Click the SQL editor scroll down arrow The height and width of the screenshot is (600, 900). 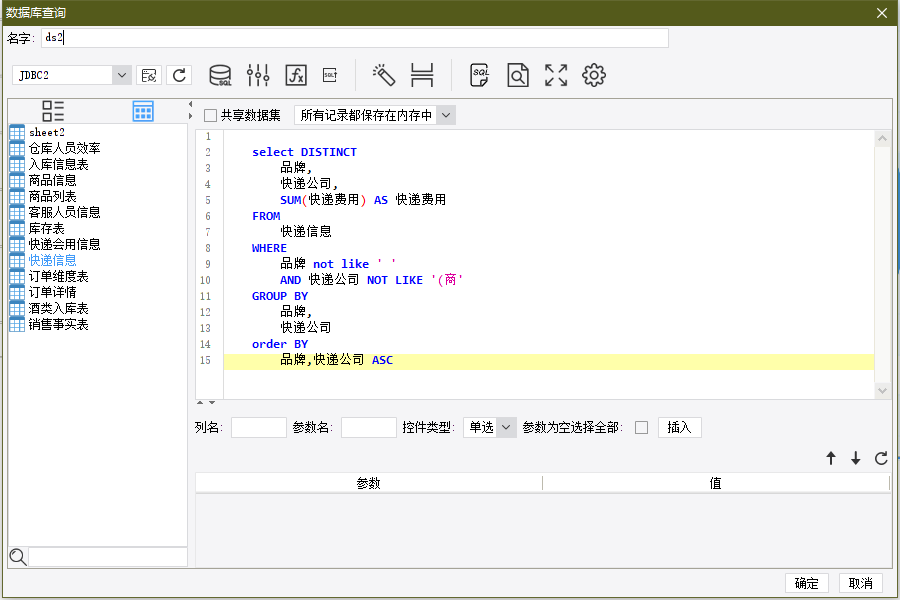(882, 391)
